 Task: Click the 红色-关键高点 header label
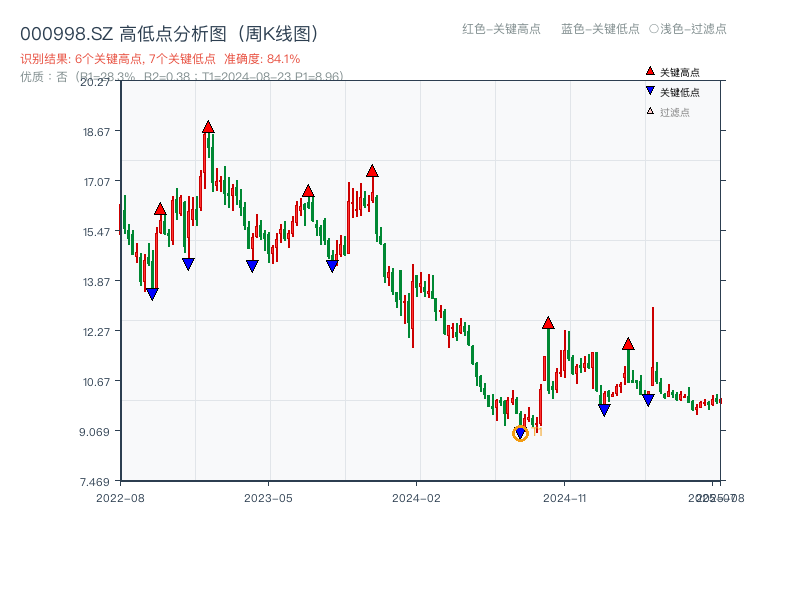coord(501,29)
